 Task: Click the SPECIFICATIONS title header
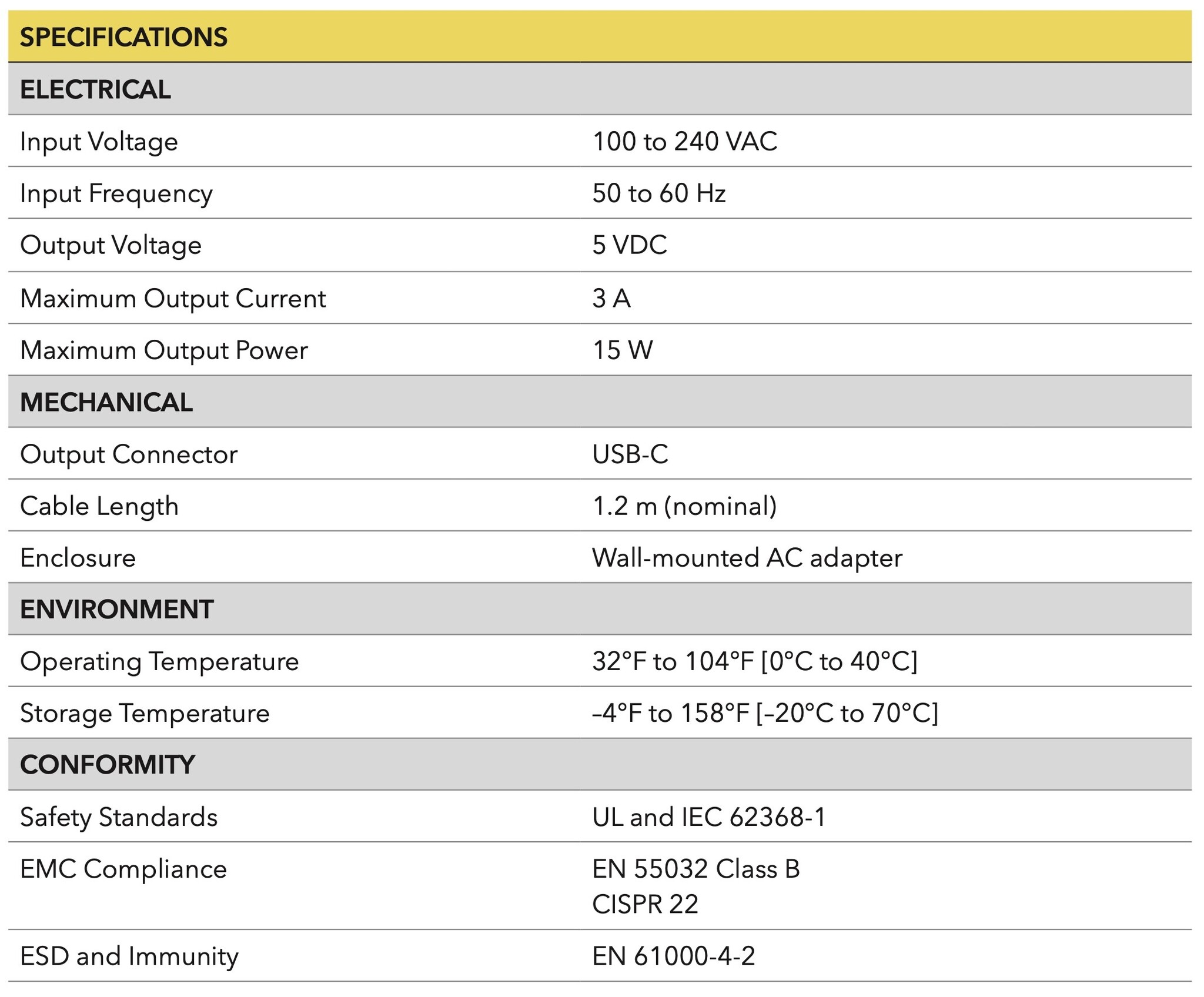point(123,37)
